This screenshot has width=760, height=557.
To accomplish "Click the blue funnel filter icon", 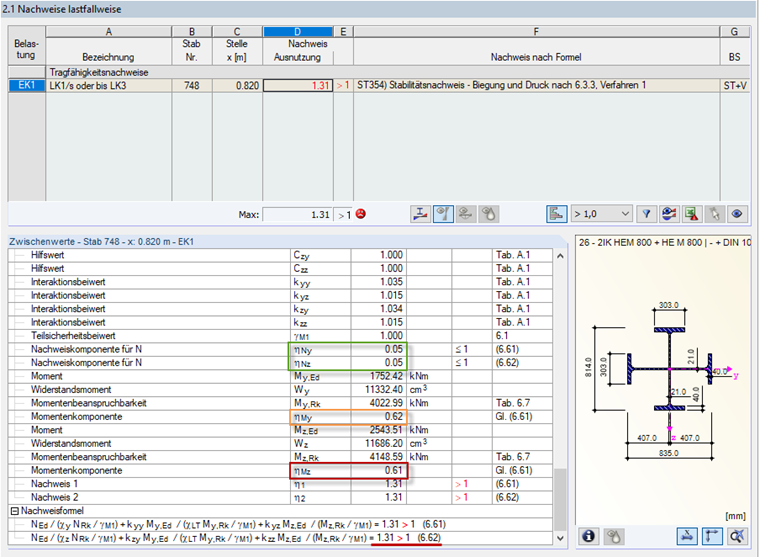I will coord(646,214).
